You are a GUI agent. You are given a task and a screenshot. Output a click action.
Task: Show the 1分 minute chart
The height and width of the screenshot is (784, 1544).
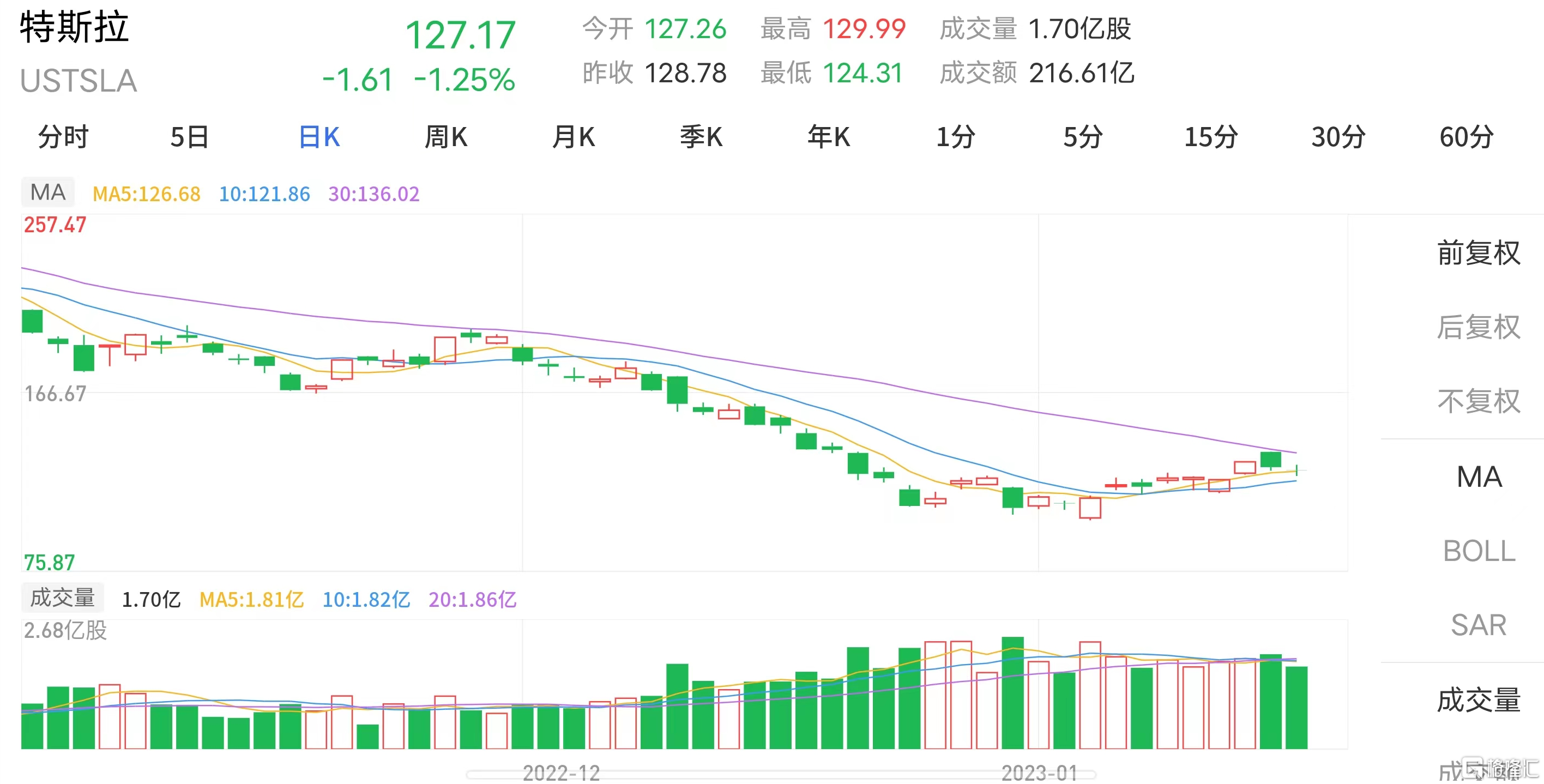tap(956, 137)
